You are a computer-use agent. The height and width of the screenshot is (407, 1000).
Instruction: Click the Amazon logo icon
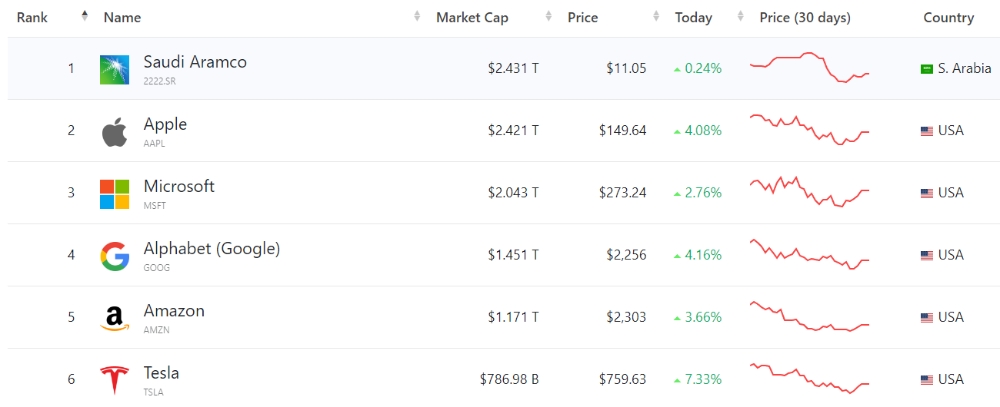pos(114,319)
